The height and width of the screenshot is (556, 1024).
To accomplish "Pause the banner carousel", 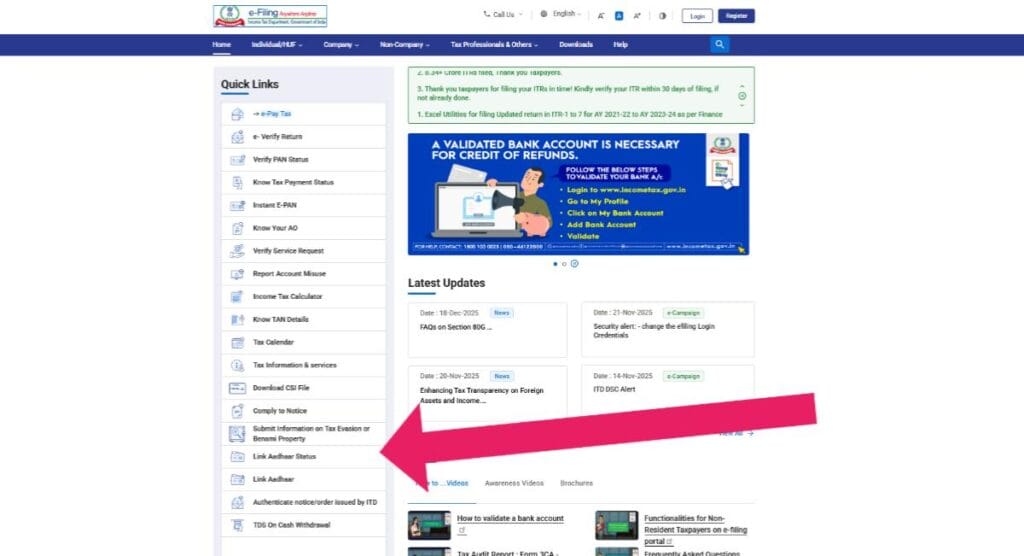I will [x=575, y=264].
